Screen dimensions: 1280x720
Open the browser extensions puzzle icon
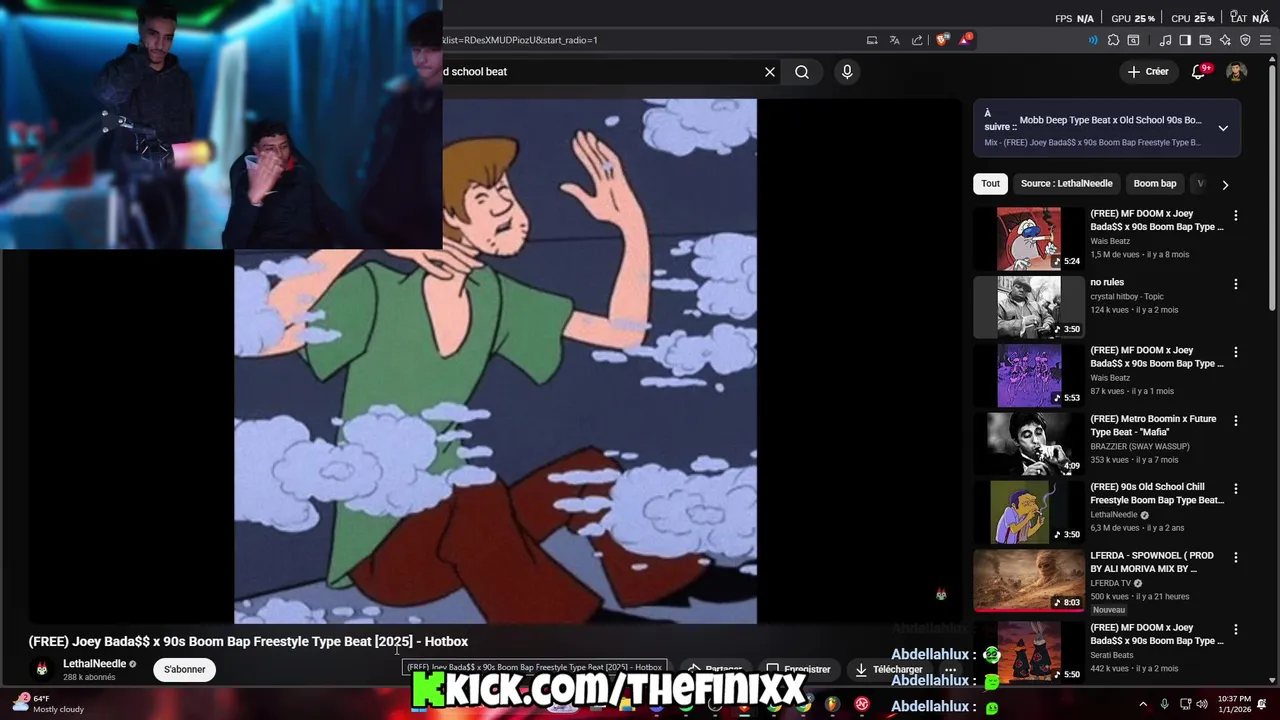coord(1113,40)
